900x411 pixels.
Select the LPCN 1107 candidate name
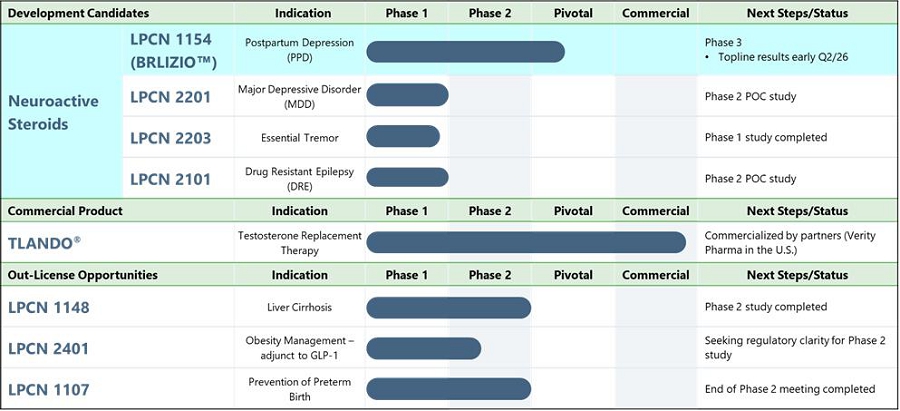pyautogui.click(x=49, y=389)
